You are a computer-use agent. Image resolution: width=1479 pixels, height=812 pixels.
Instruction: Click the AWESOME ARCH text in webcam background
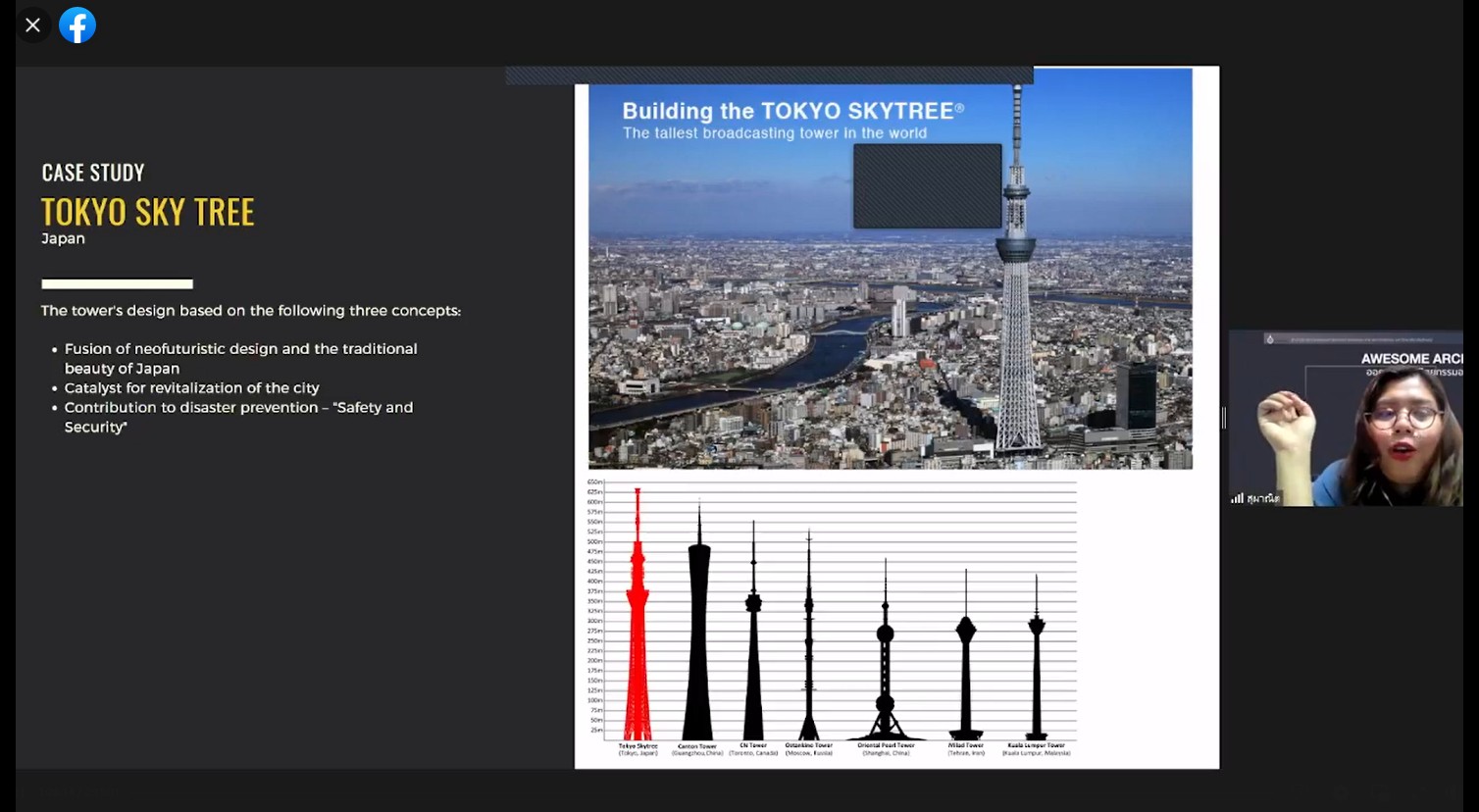point(1410,359)
